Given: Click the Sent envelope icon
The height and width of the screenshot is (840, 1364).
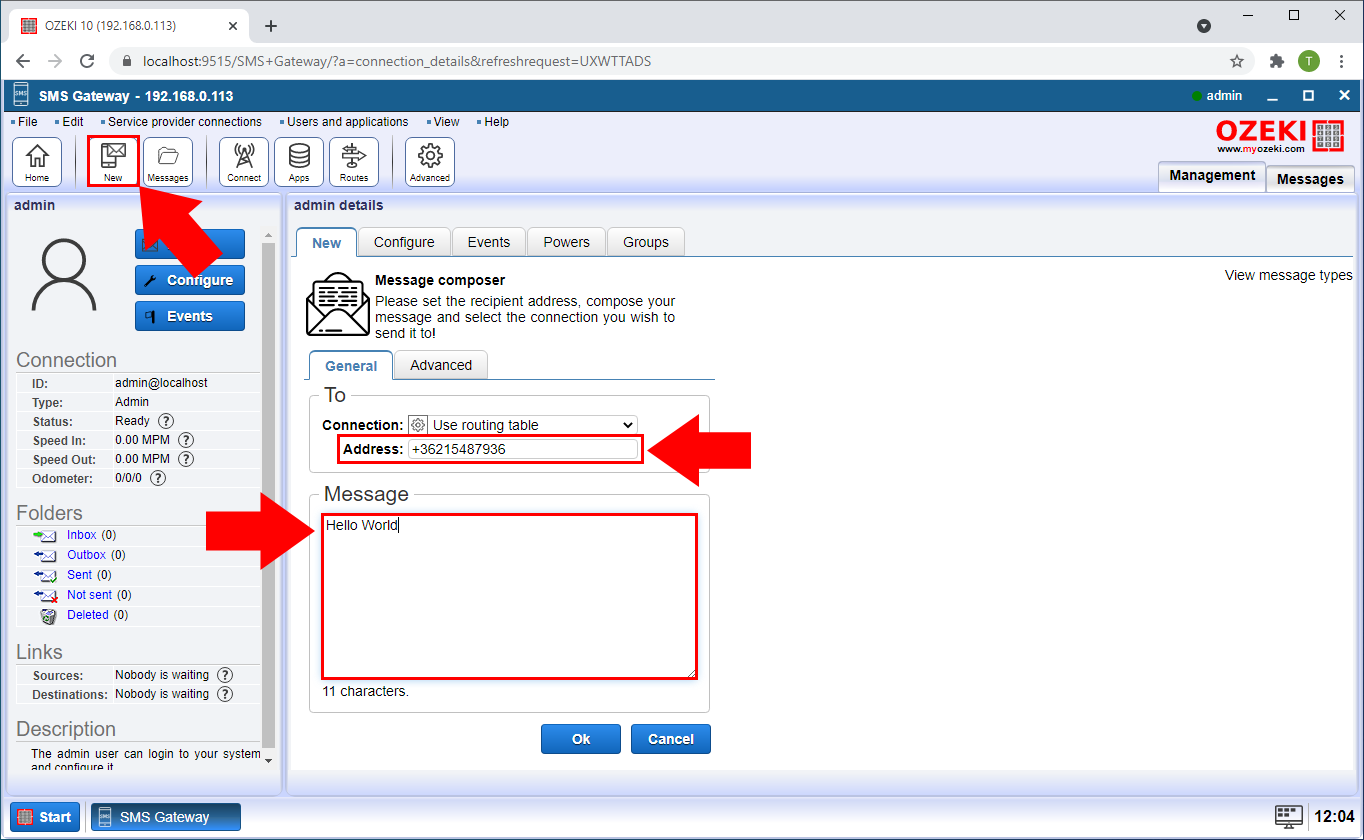Looking at the screenshot, I should (45, 575).
